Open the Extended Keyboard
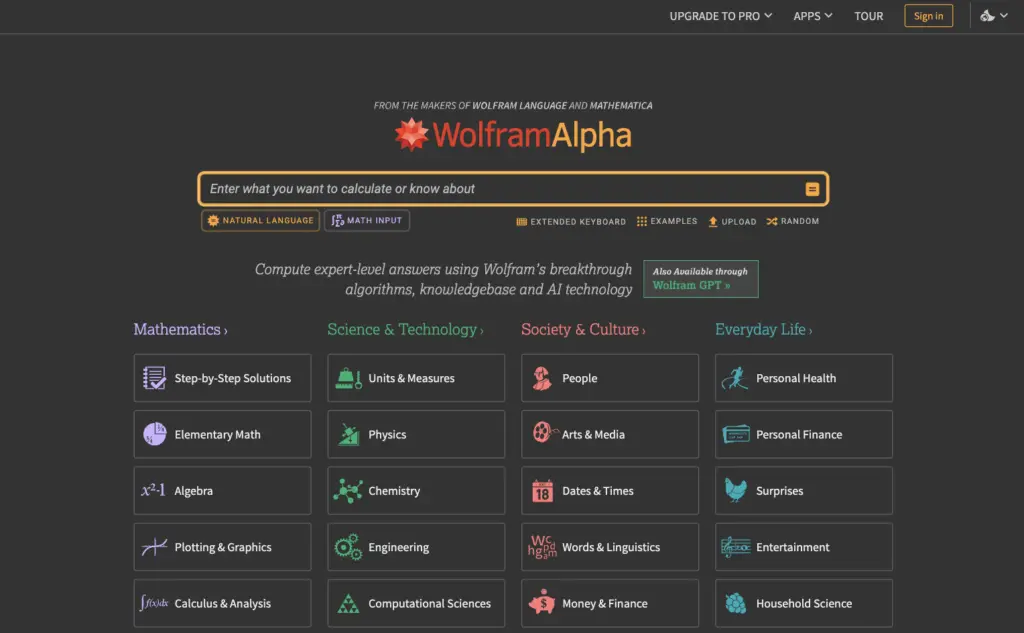The height and width of the screenshot is (633, 1024). click(x=571, y=221)
